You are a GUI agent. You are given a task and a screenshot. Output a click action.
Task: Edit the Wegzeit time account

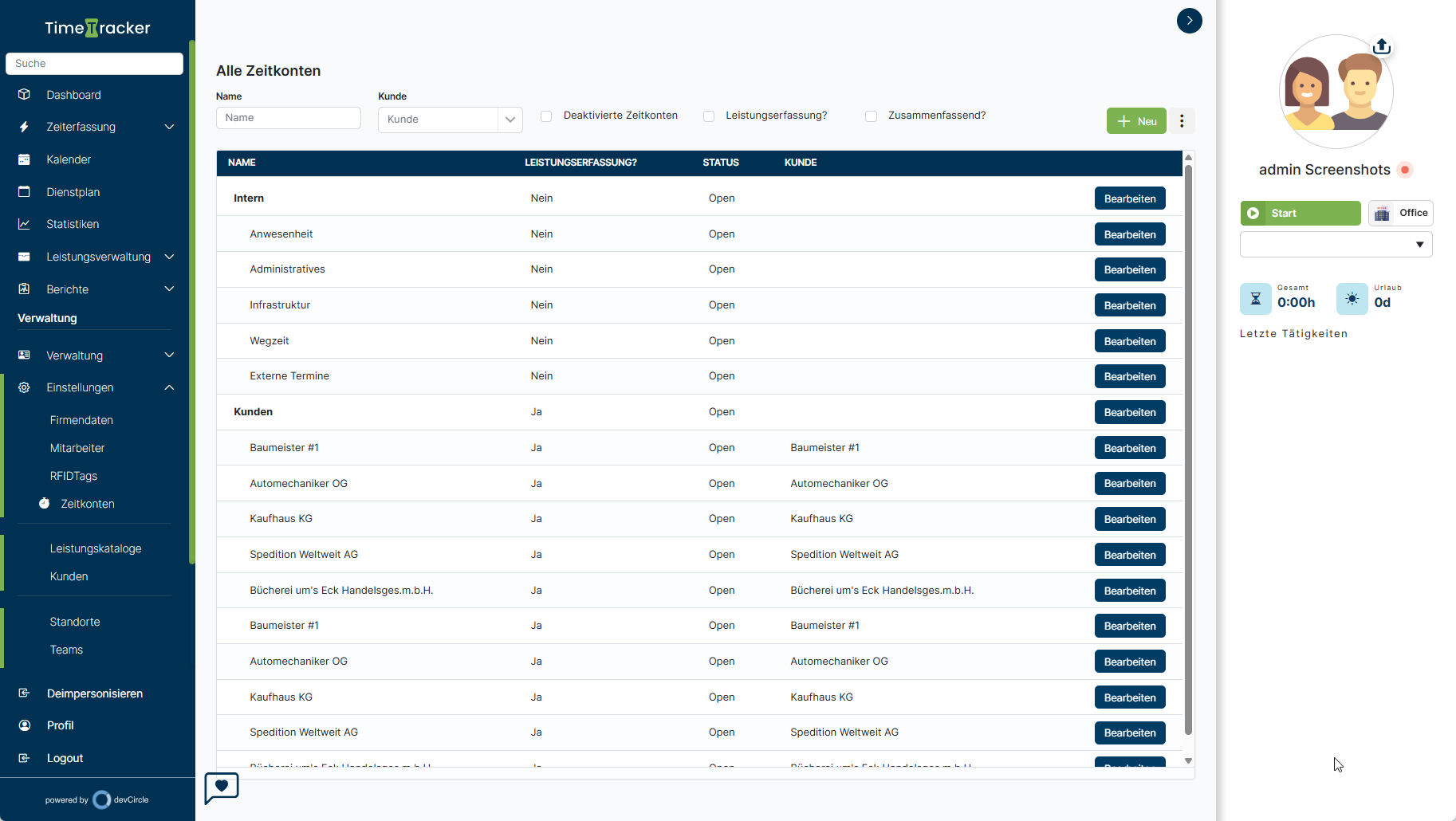(1130, 341)
